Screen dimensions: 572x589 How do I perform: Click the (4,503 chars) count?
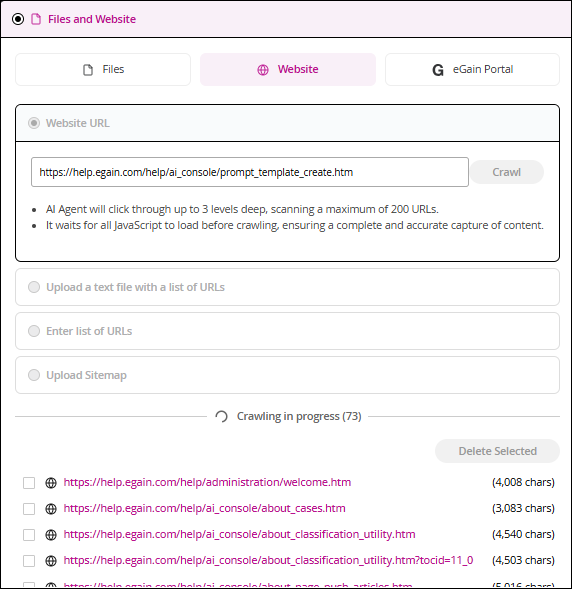[523, 560]
